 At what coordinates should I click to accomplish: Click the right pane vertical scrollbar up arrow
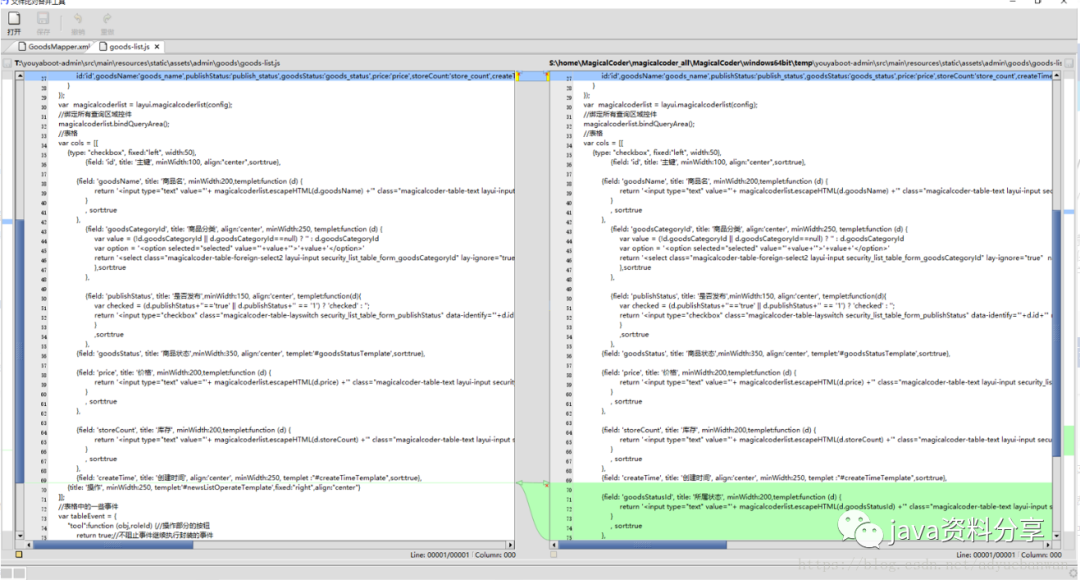pyautogui.click(x=1057, y=76)
